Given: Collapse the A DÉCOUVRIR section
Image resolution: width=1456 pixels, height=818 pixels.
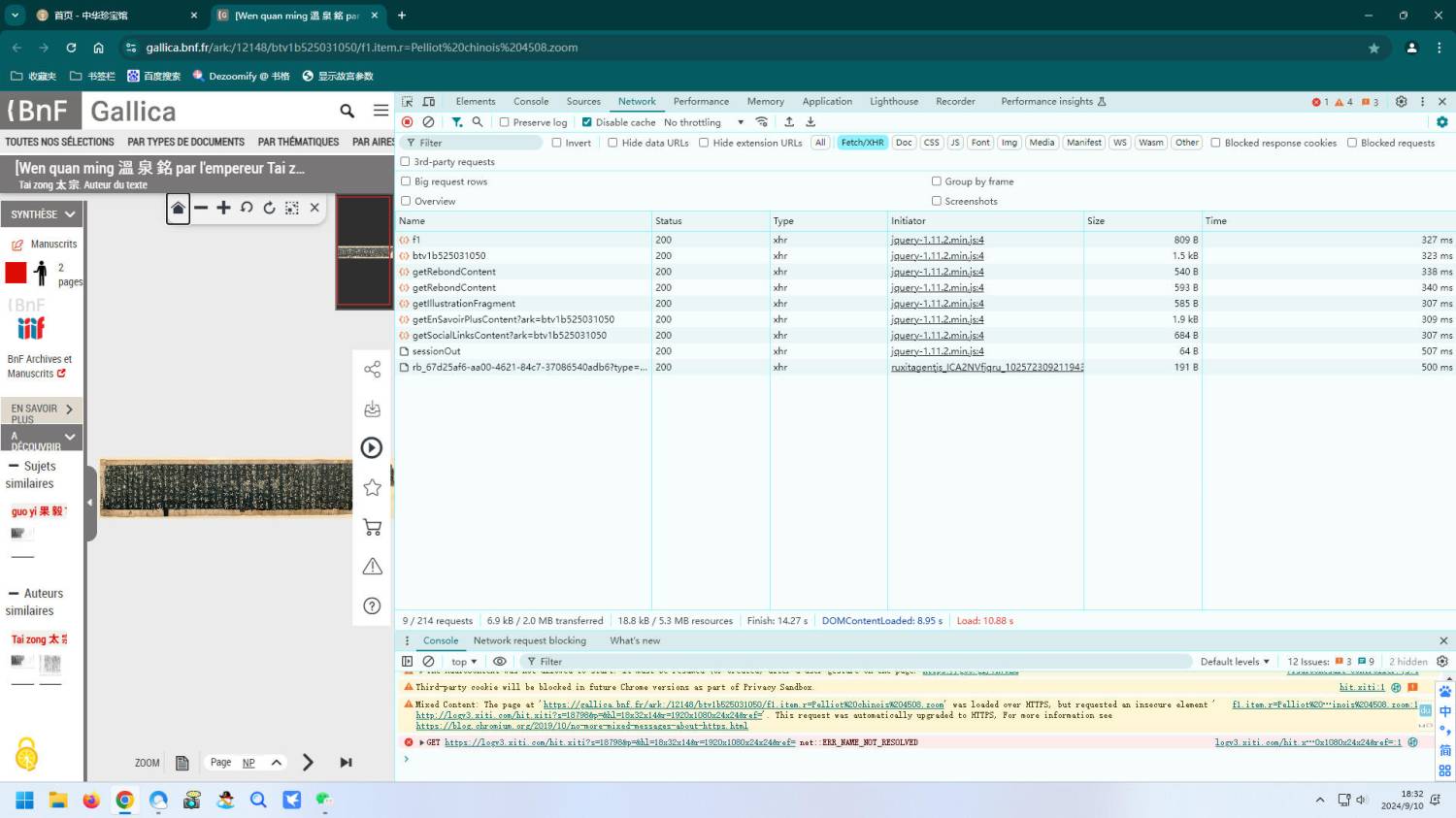Looking at the screenshot, I should [x=43, y=438].
